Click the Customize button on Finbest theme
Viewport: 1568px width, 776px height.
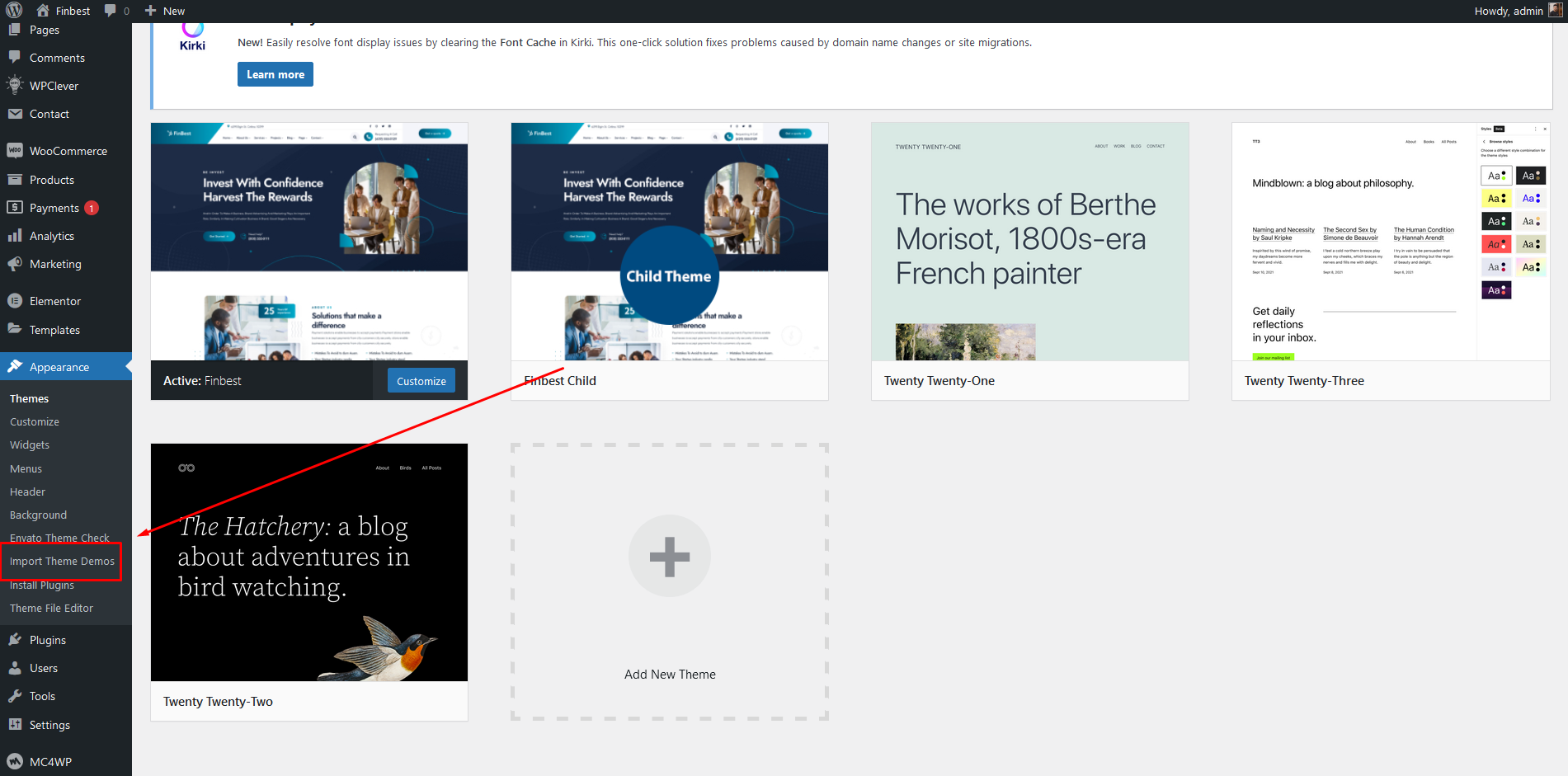421,381
